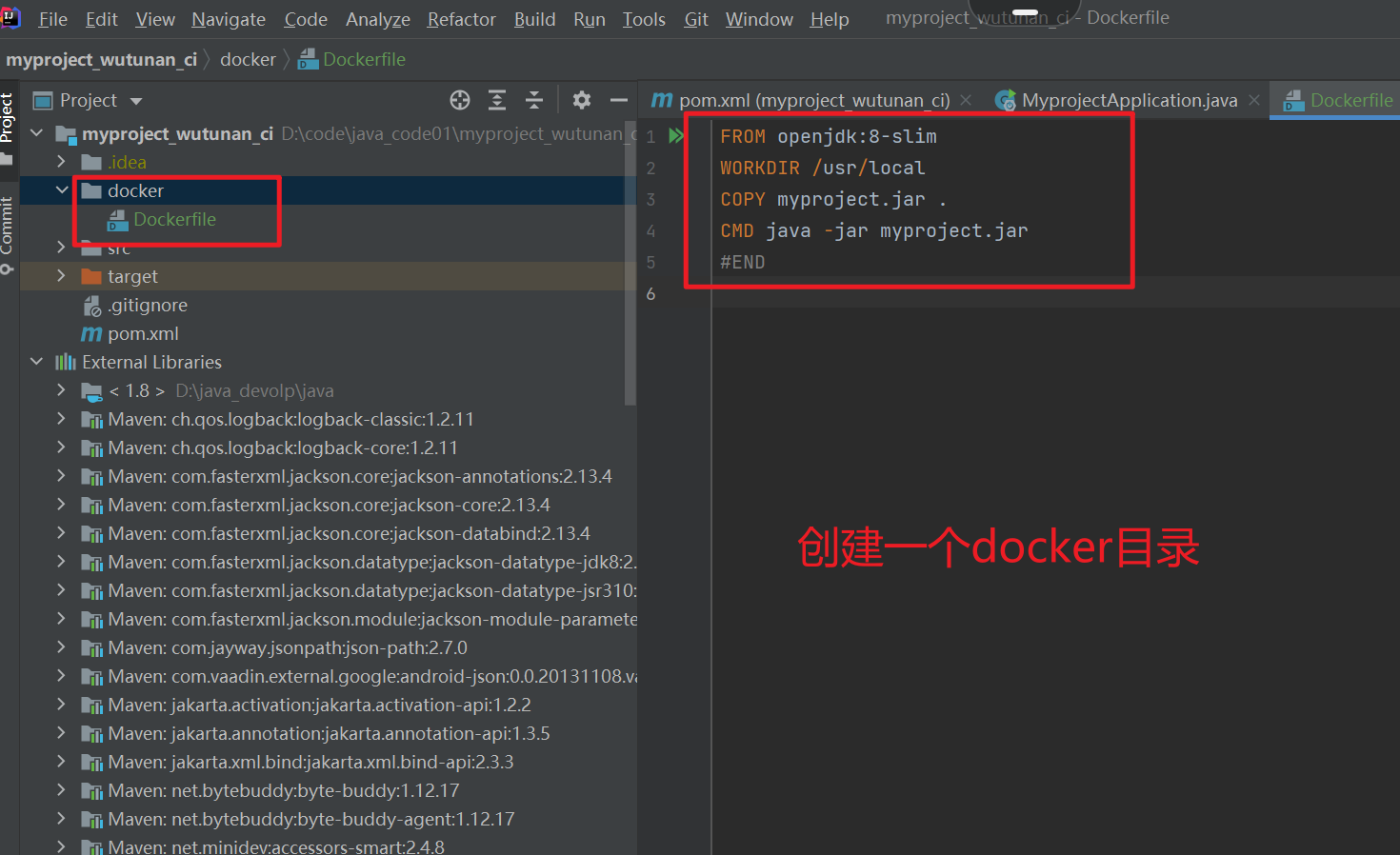The image size is (1400, 855).
Task: Expand Maven logback-classic:1.2.11 library
Action: [x=62, y=419]
